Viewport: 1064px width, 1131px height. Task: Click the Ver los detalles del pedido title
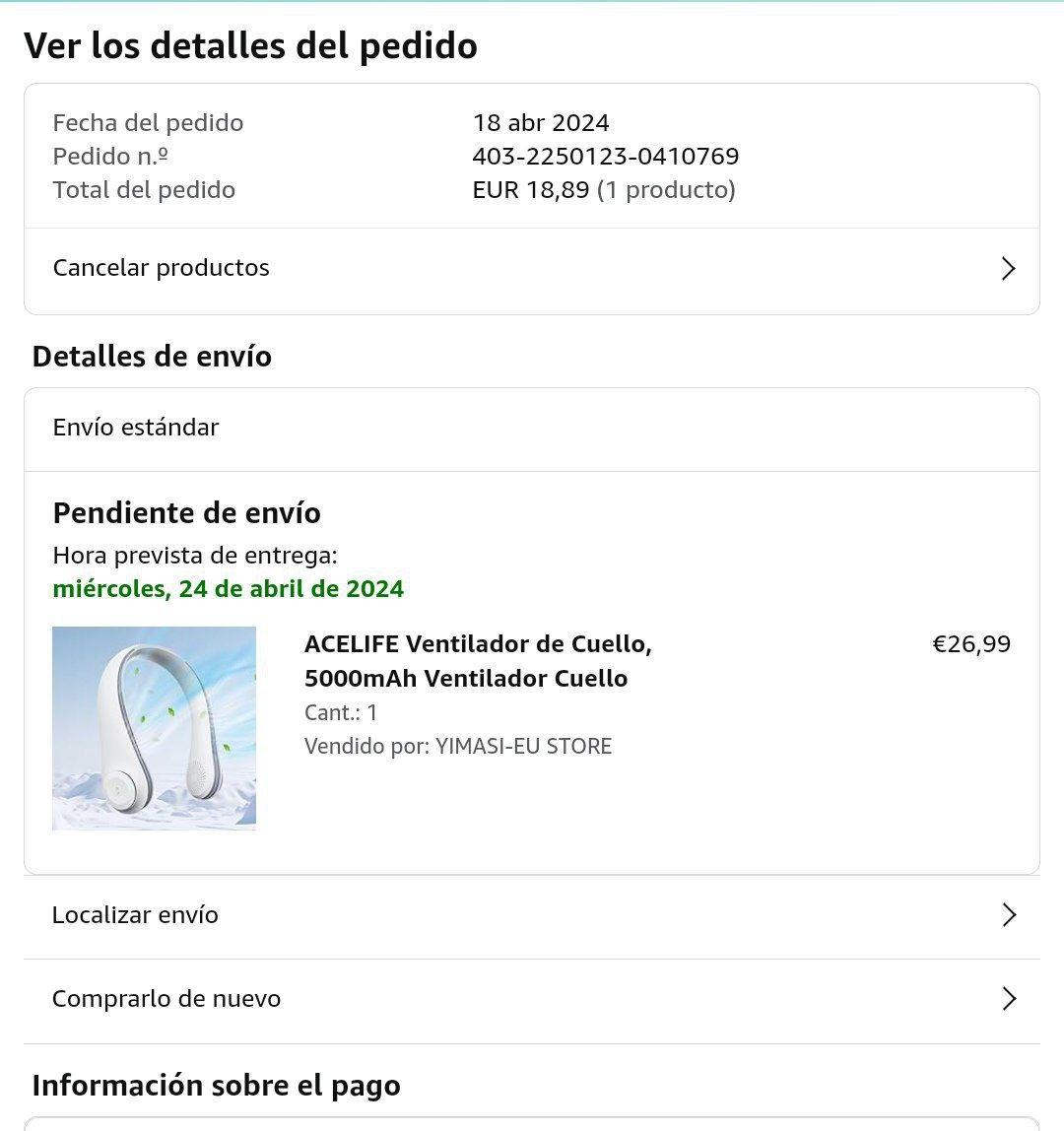click(x=250, y=45)
